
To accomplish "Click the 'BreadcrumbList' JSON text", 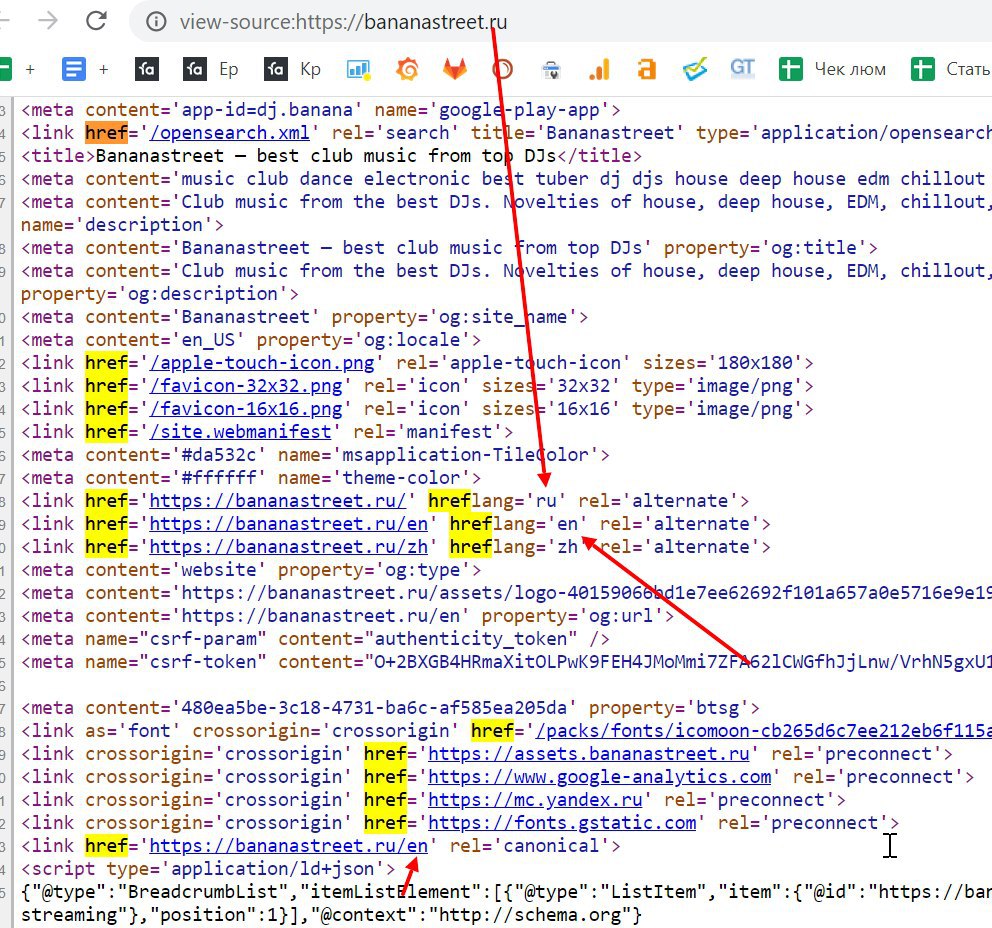I will pyautogui.click(x=203, y=893).
